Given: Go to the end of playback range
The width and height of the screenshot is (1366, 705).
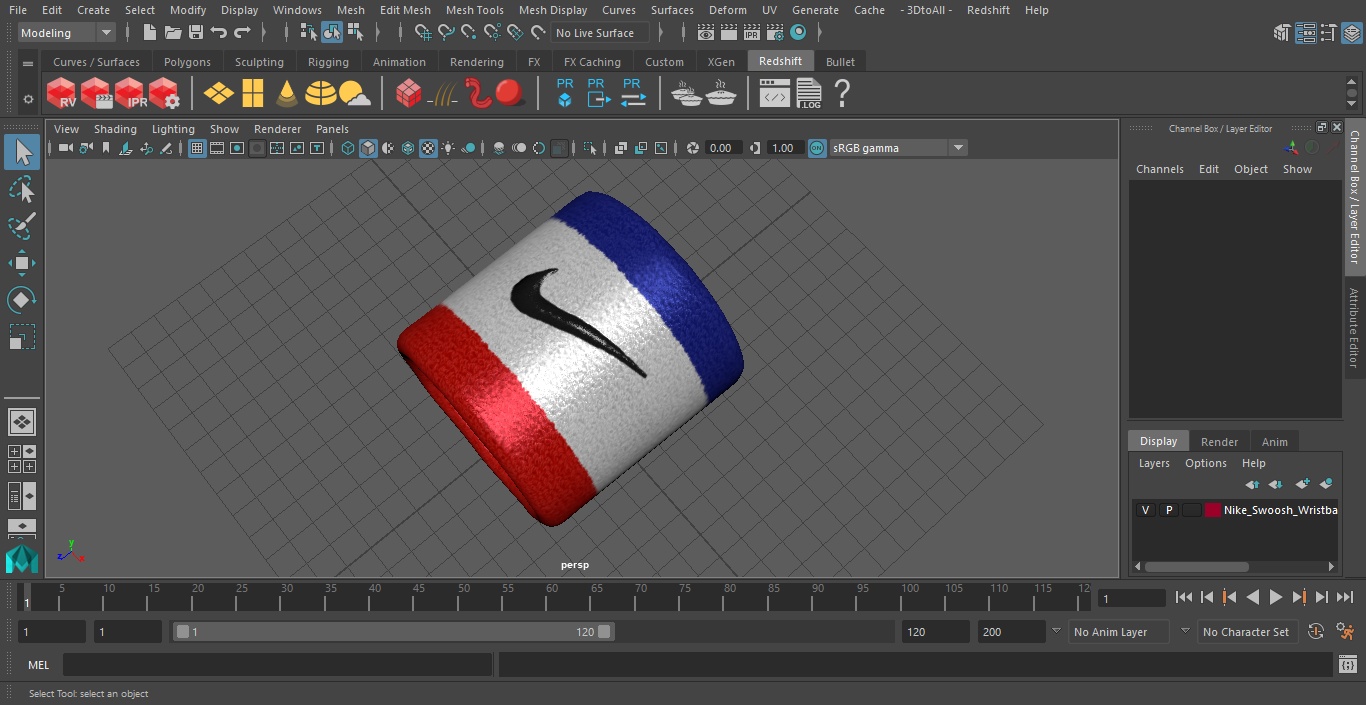Looking at the screenshot, I should pyautogui.click(x=1345, y=597).
